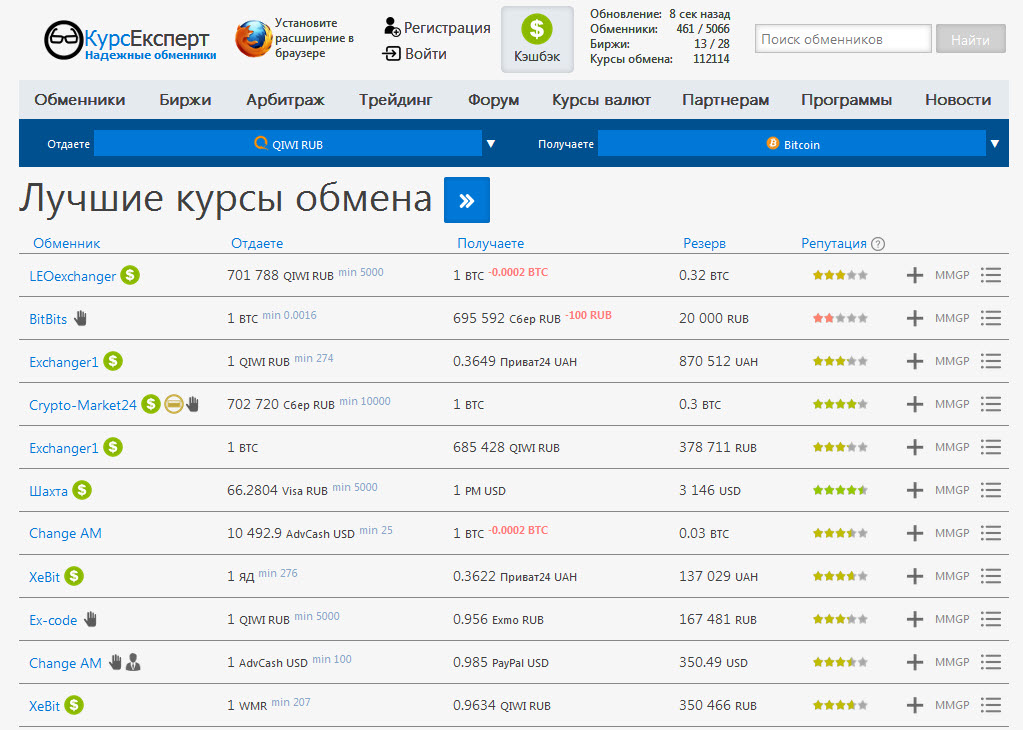This screenshot has height=730, width=1023.
Task: Open the Арбитраж menu item
Action: click(286, 100)
